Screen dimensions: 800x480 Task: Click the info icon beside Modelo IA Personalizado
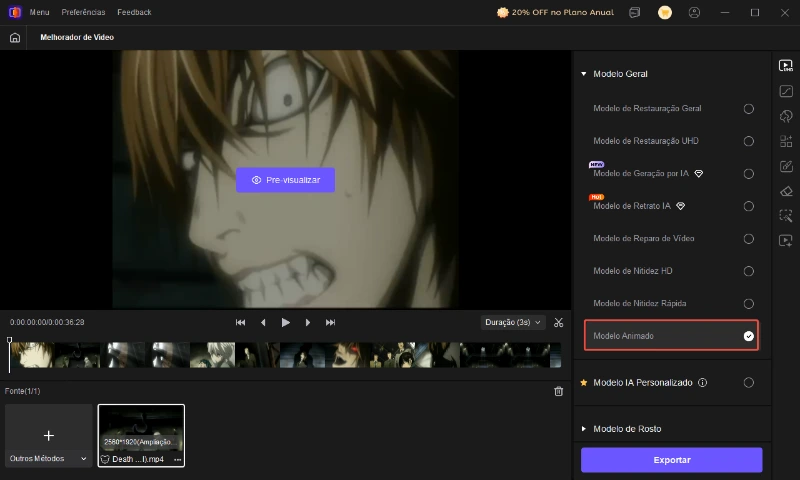pyautogui.click(x=703, y=383)
